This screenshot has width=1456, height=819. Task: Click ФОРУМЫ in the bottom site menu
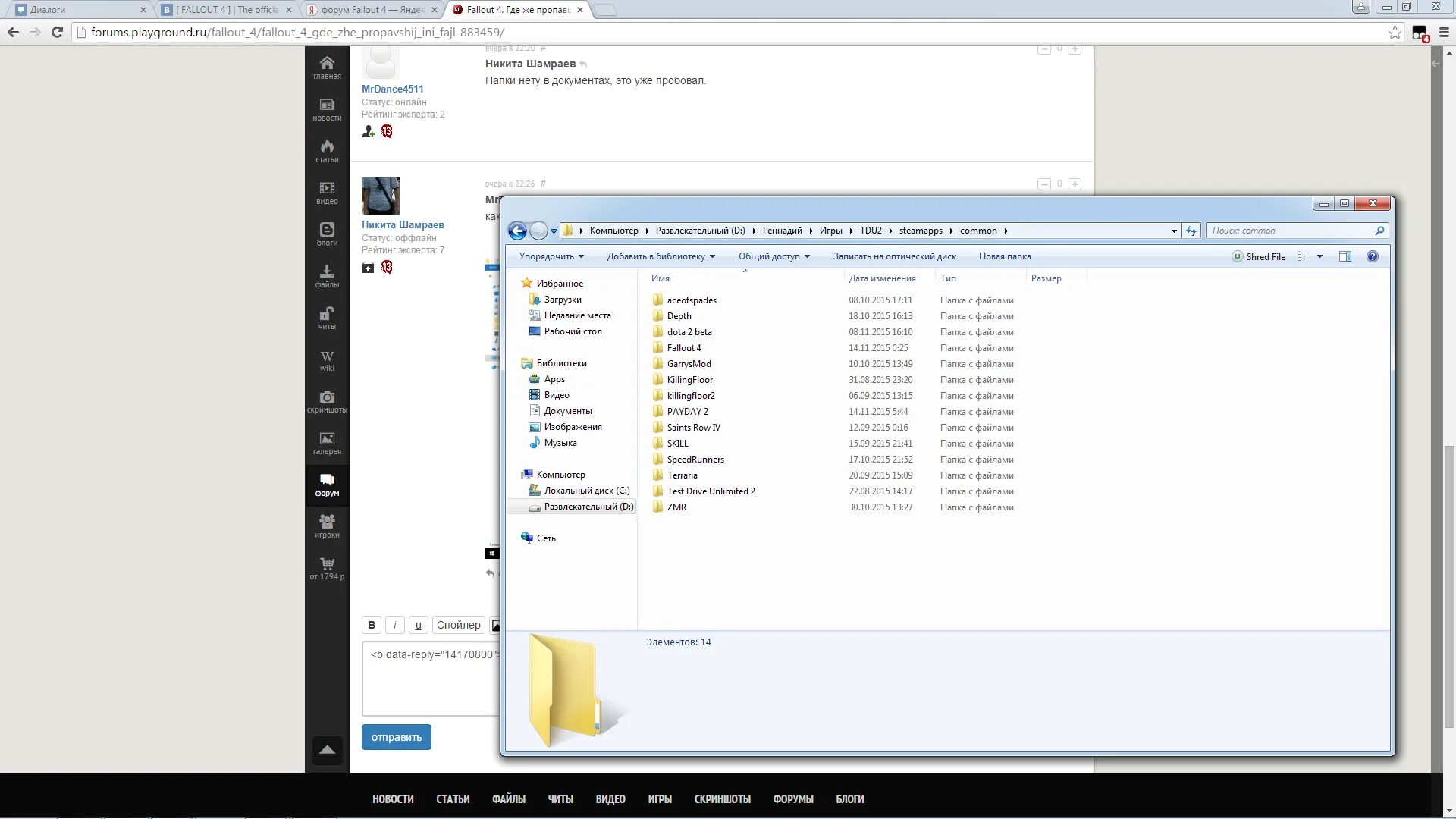[x=792, y=799]
